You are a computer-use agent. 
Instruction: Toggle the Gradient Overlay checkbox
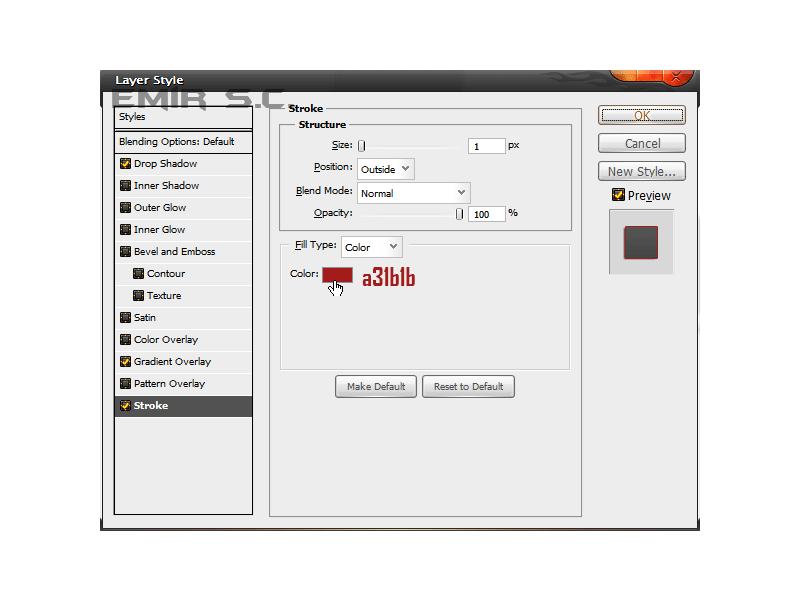125,362
